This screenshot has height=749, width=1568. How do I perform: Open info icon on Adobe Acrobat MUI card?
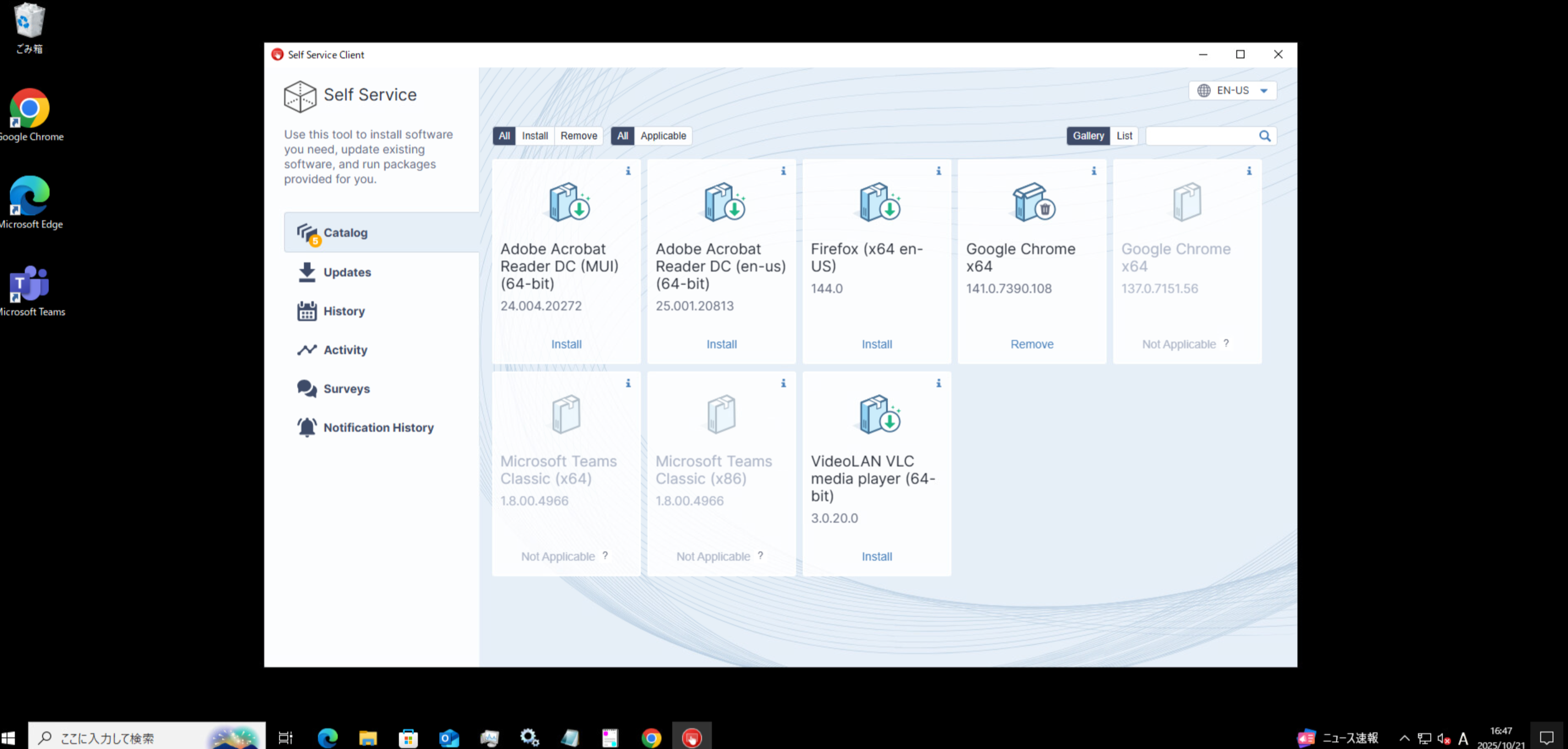pyautogui.click(x=628, y=171)
